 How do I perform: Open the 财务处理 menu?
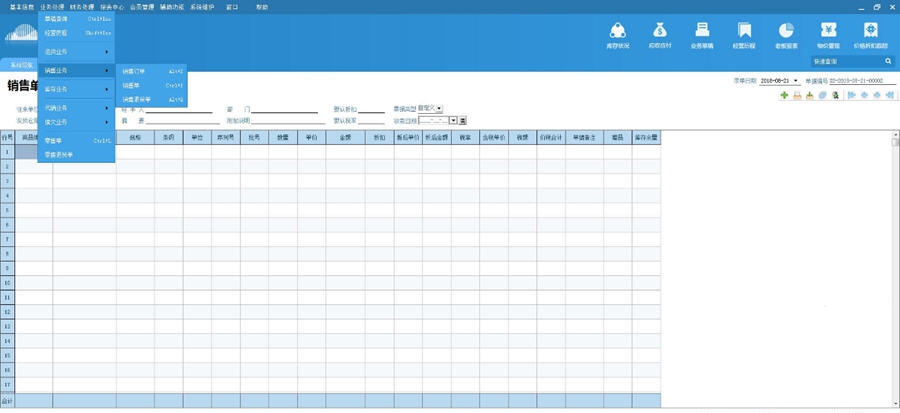(x=82, y=6)
